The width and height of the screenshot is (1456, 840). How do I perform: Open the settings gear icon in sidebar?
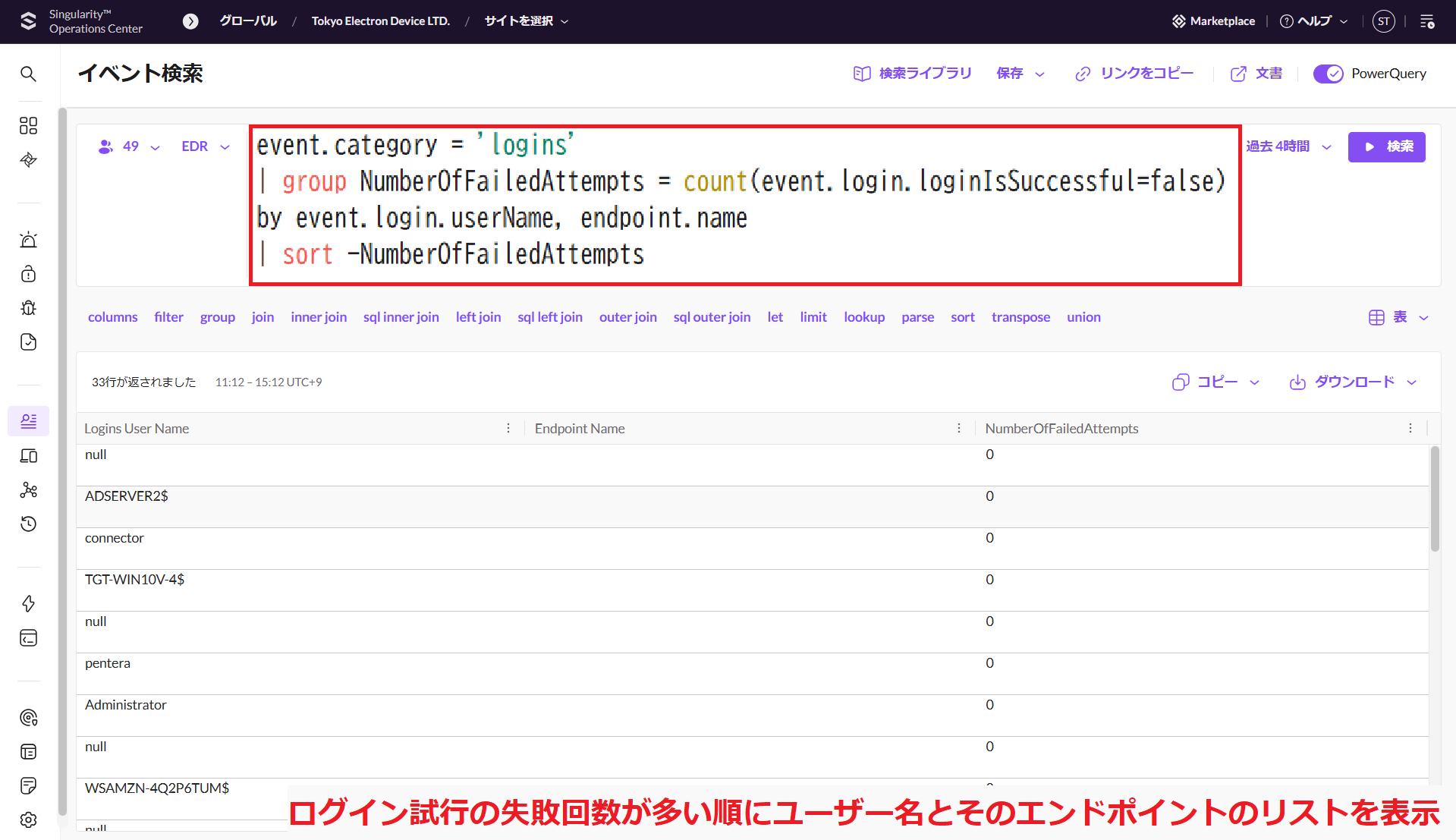[28, 820]
